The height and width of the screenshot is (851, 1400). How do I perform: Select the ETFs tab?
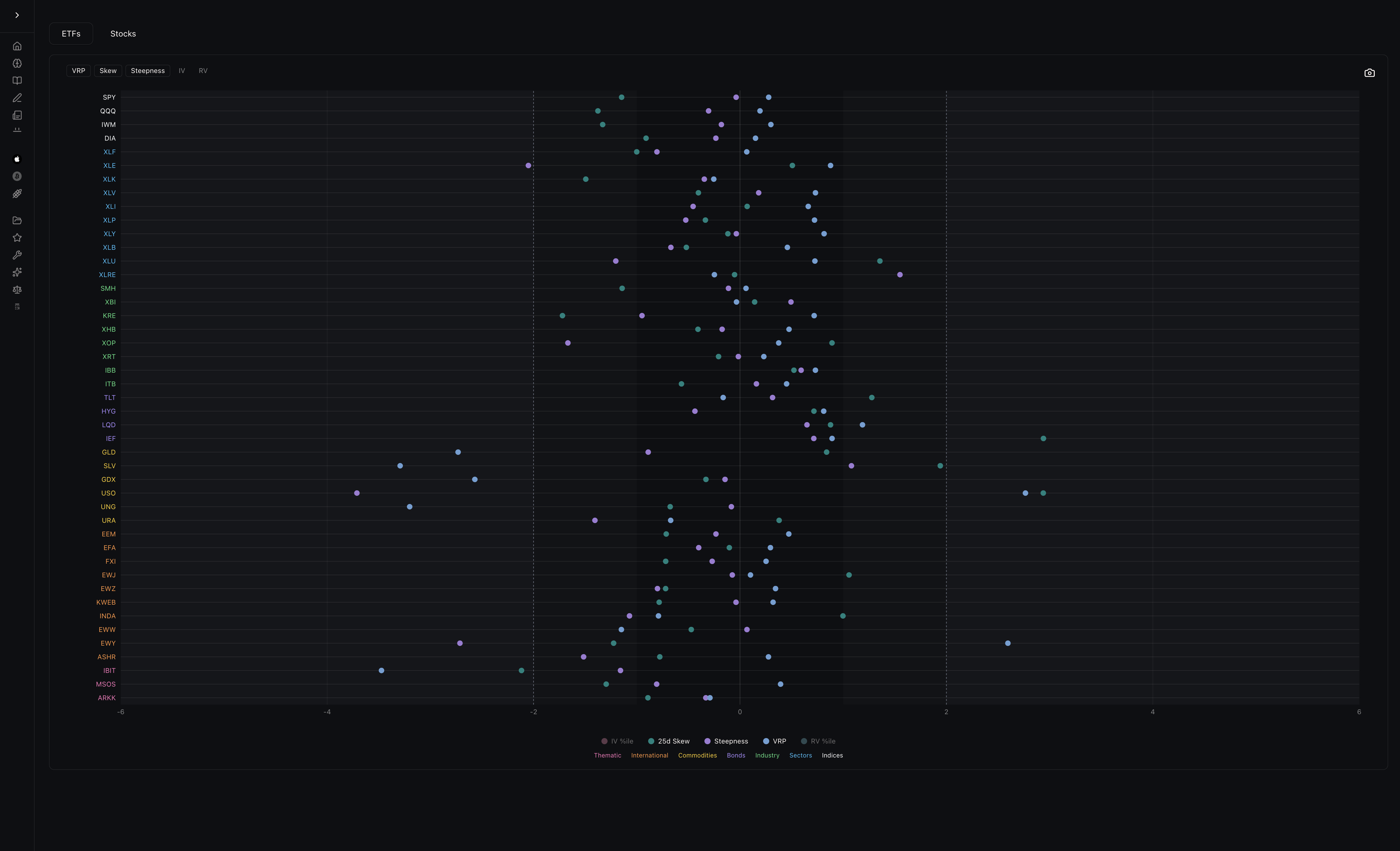point(71,34)
